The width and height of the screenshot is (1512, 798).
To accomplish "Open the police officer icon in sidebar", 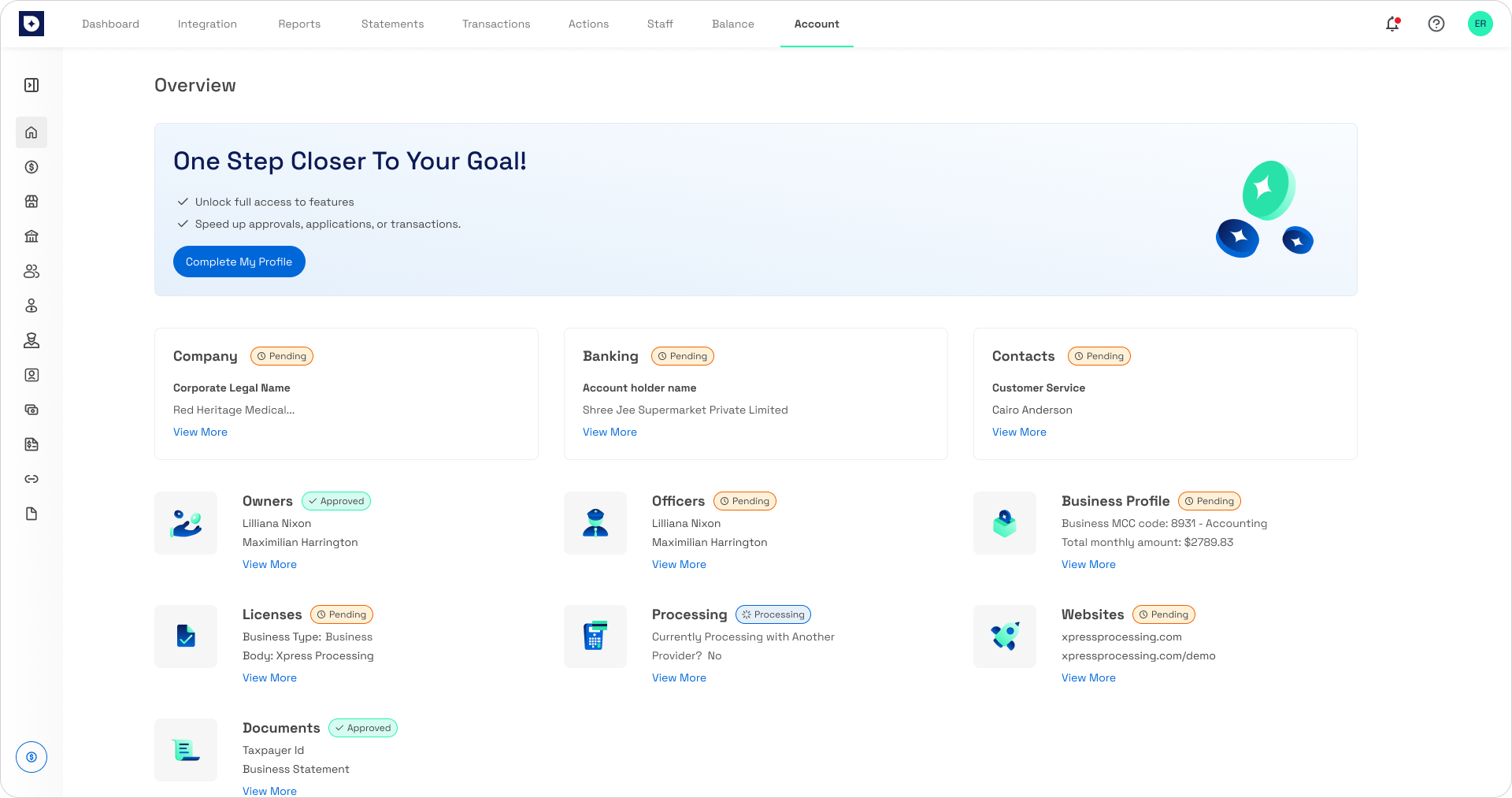I will [x=31, y=340].
